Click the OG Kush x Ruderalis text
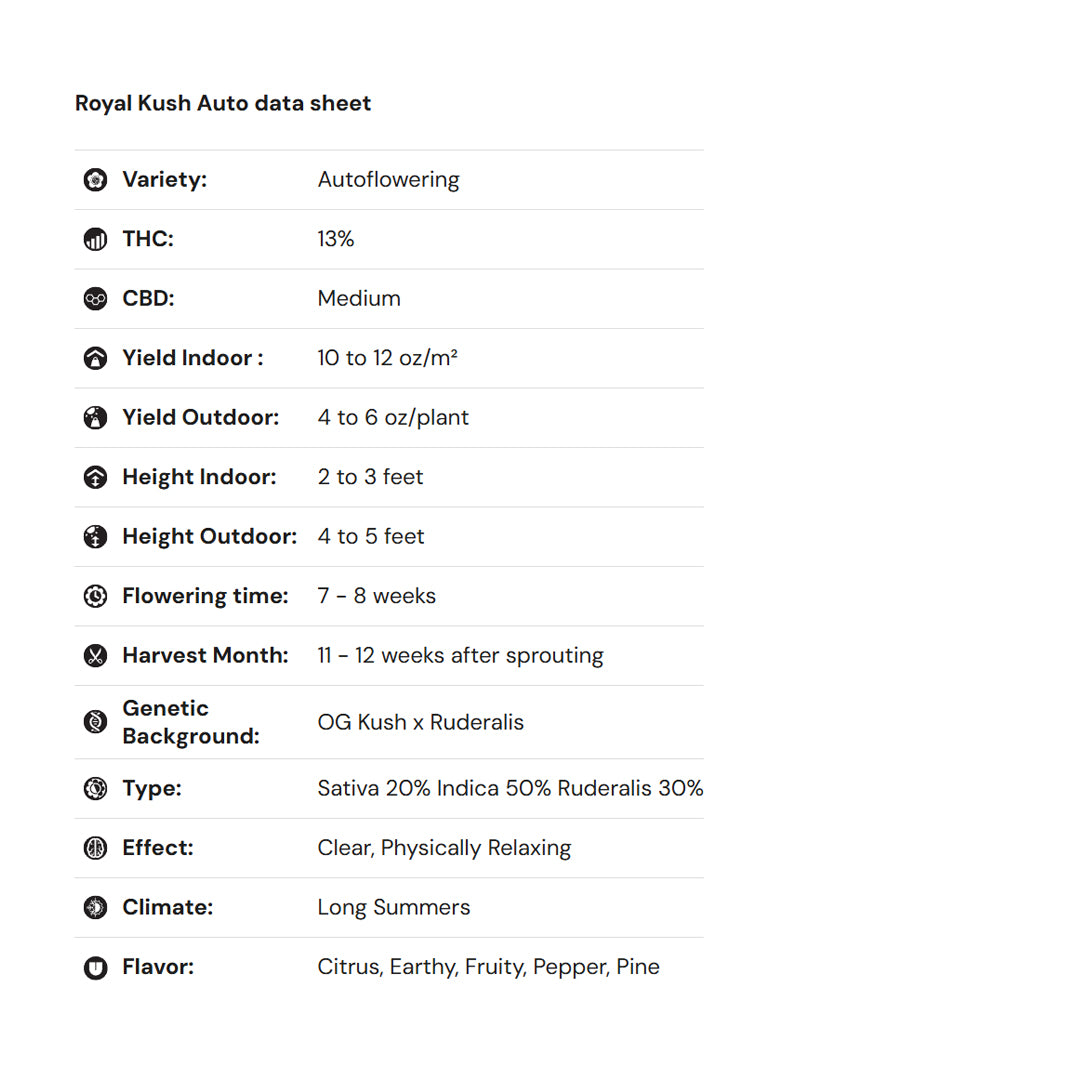This screenshot has width=1080, height=1080. (420, 722)
